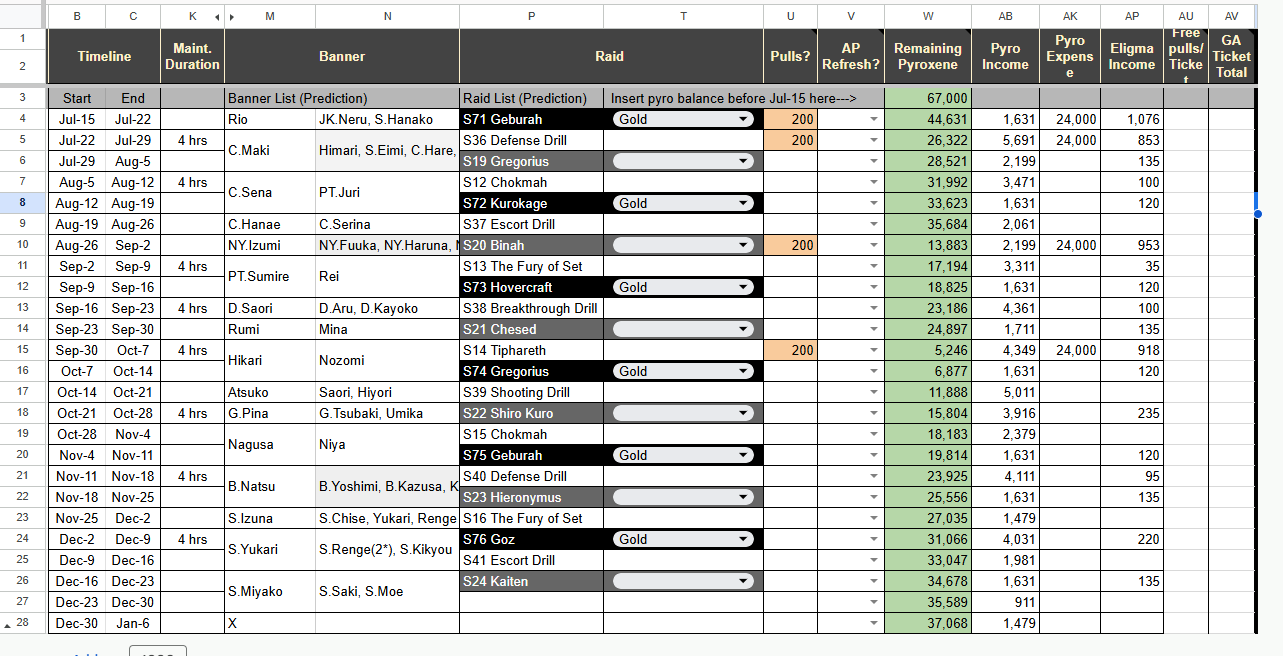Click the C.Maki banner cell
Viewport: 1283px width, 656px height.
pyautogui.click(x=270, y=151)
